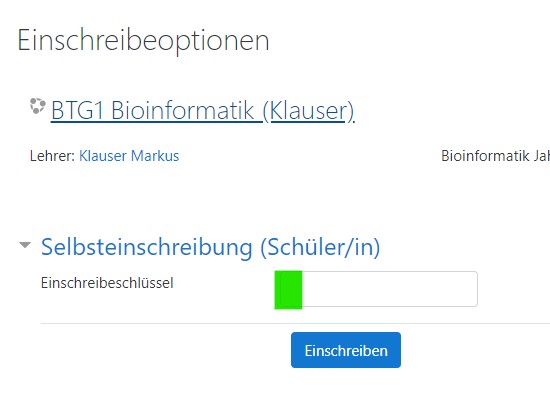Collapse the Selbsteinschreibung section triangle
This screenshot has width=550, height=393.
click(x=25, y=245)
